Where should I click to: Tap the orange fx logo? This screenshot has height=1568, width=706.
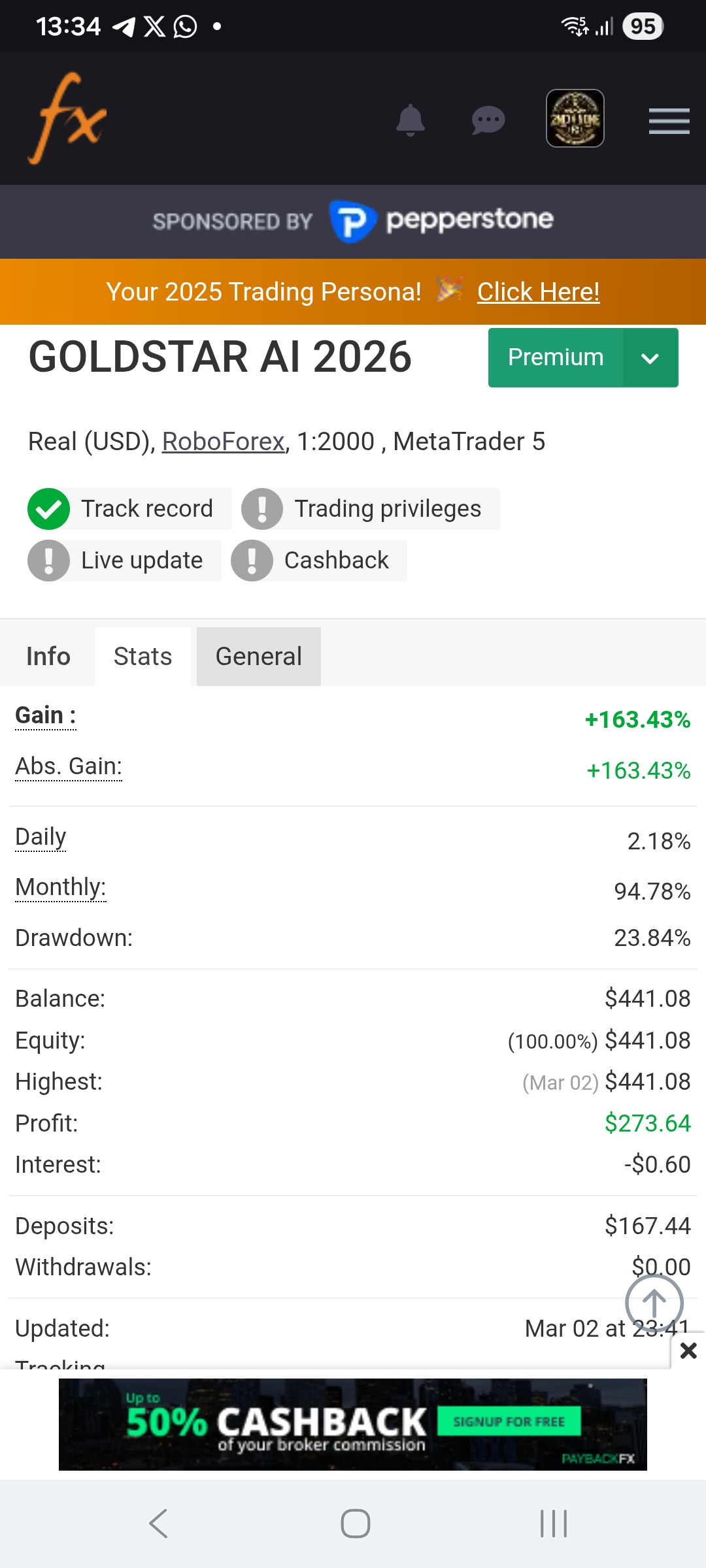67,118
